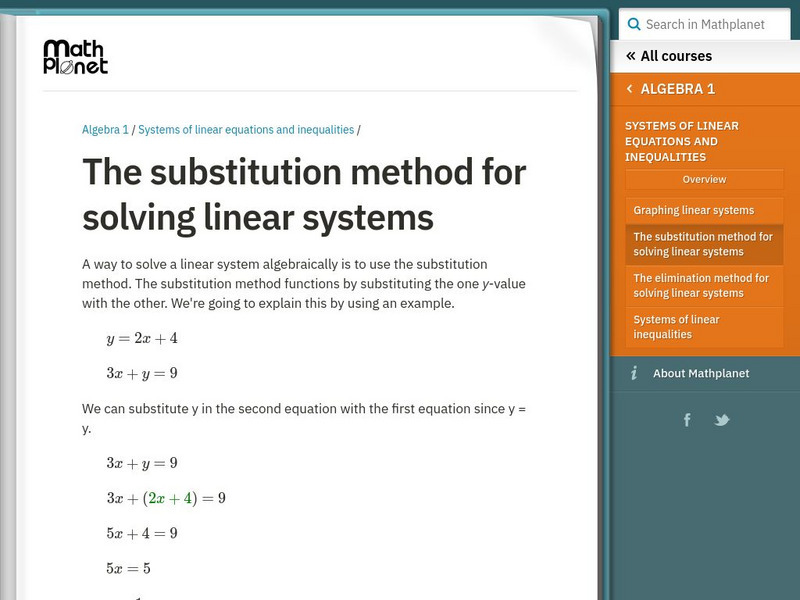The image size is (800, 600).
Task: Click the back chevron beside Algebra 1
Action: pos(630,89)
